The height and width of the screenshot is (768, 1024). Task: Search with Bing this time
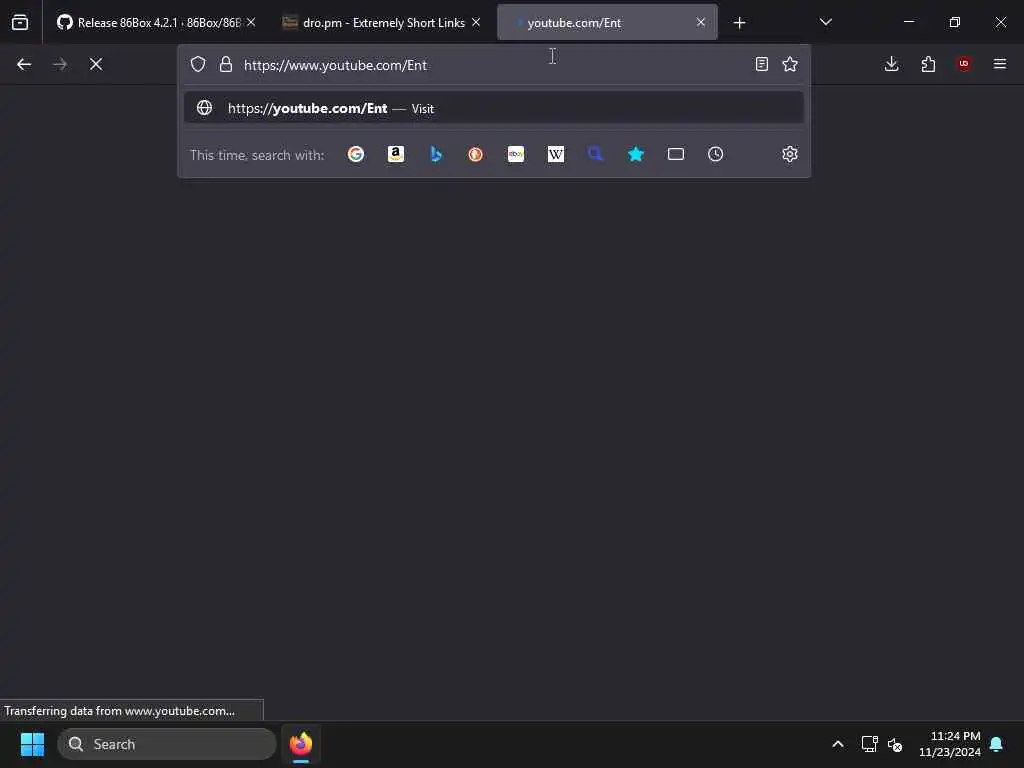[436, 154]
